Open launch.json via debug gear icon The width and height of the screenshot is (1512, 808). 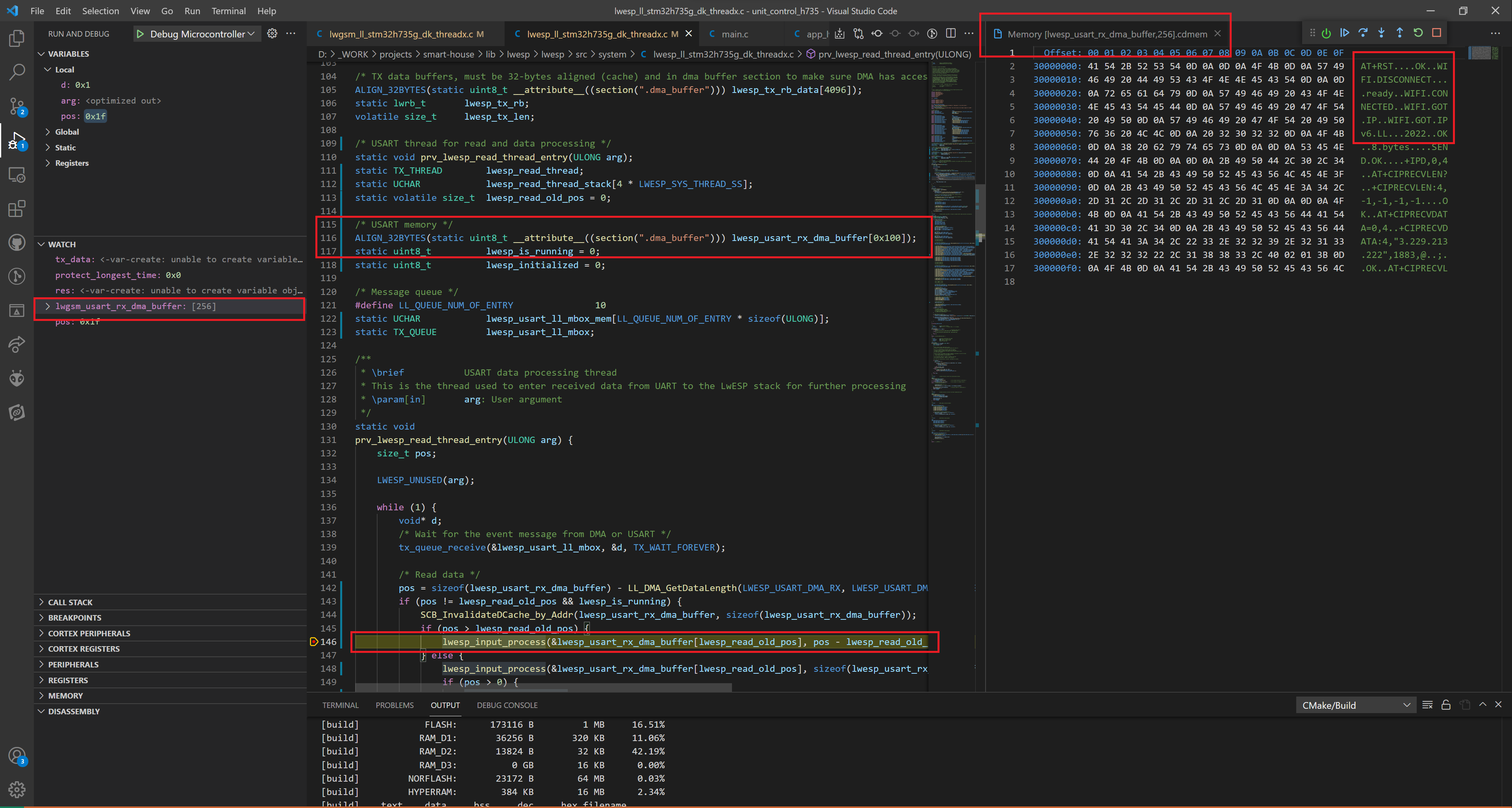click(272, 33)
